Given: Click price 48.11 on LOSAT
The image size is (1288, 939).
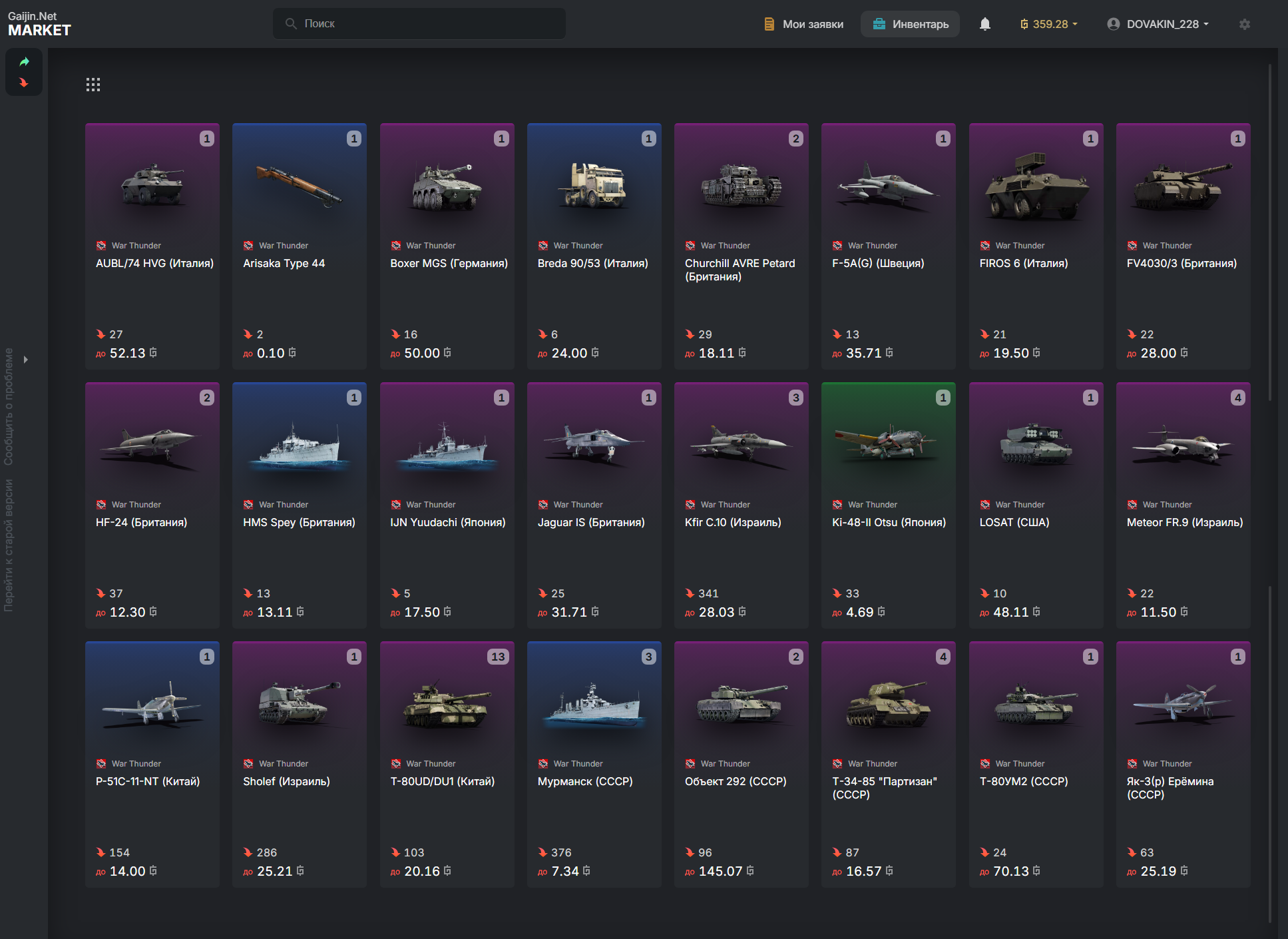Looking at the screenshot, I should 1011,612.
